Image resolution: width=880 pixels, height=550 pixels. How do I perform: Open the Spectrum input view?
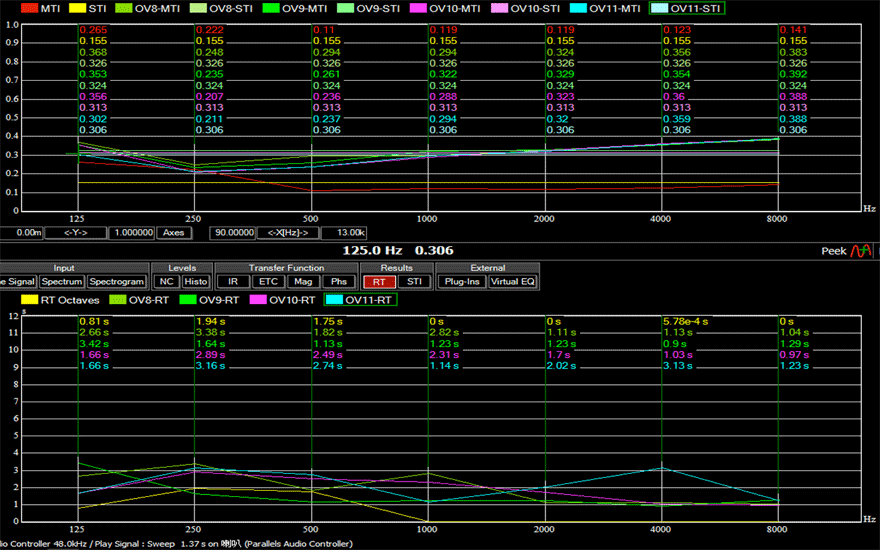[x=62, y=281]
